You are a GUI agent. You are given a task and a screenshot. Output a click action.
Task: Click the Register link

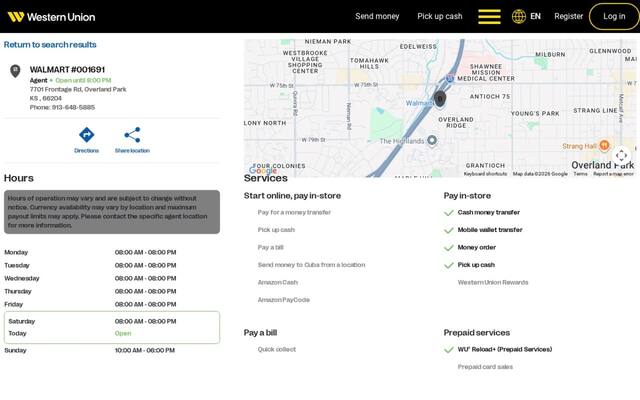(x=569, y=16)
